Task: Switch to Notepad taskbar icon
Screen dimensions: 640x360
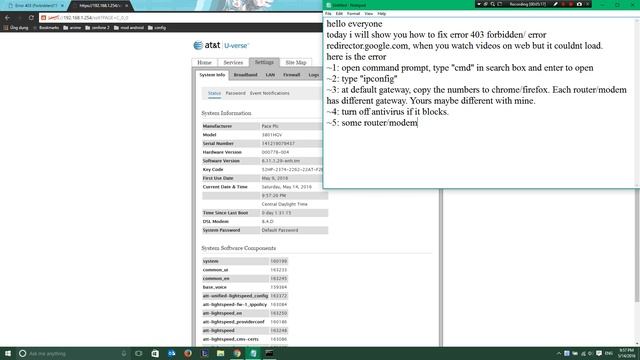Action: coord(253,353)
